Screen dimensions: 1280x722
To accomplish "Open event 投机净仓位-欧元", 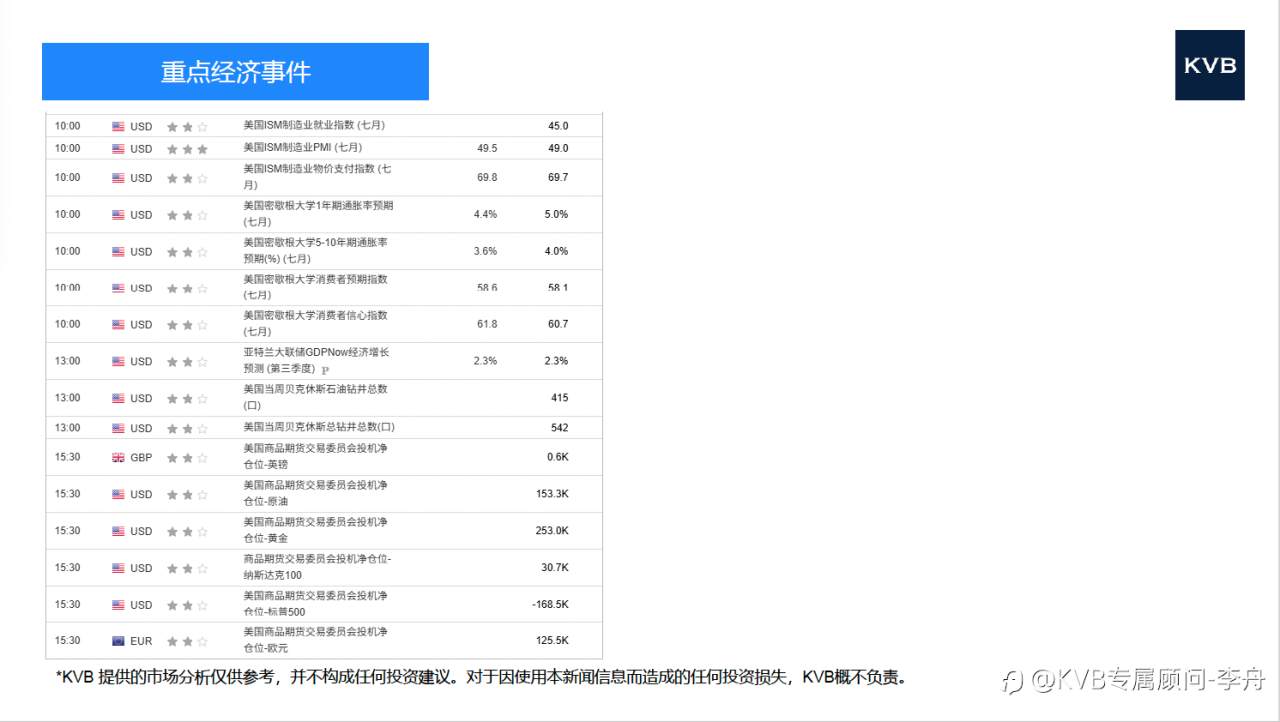I will point(315,640).
